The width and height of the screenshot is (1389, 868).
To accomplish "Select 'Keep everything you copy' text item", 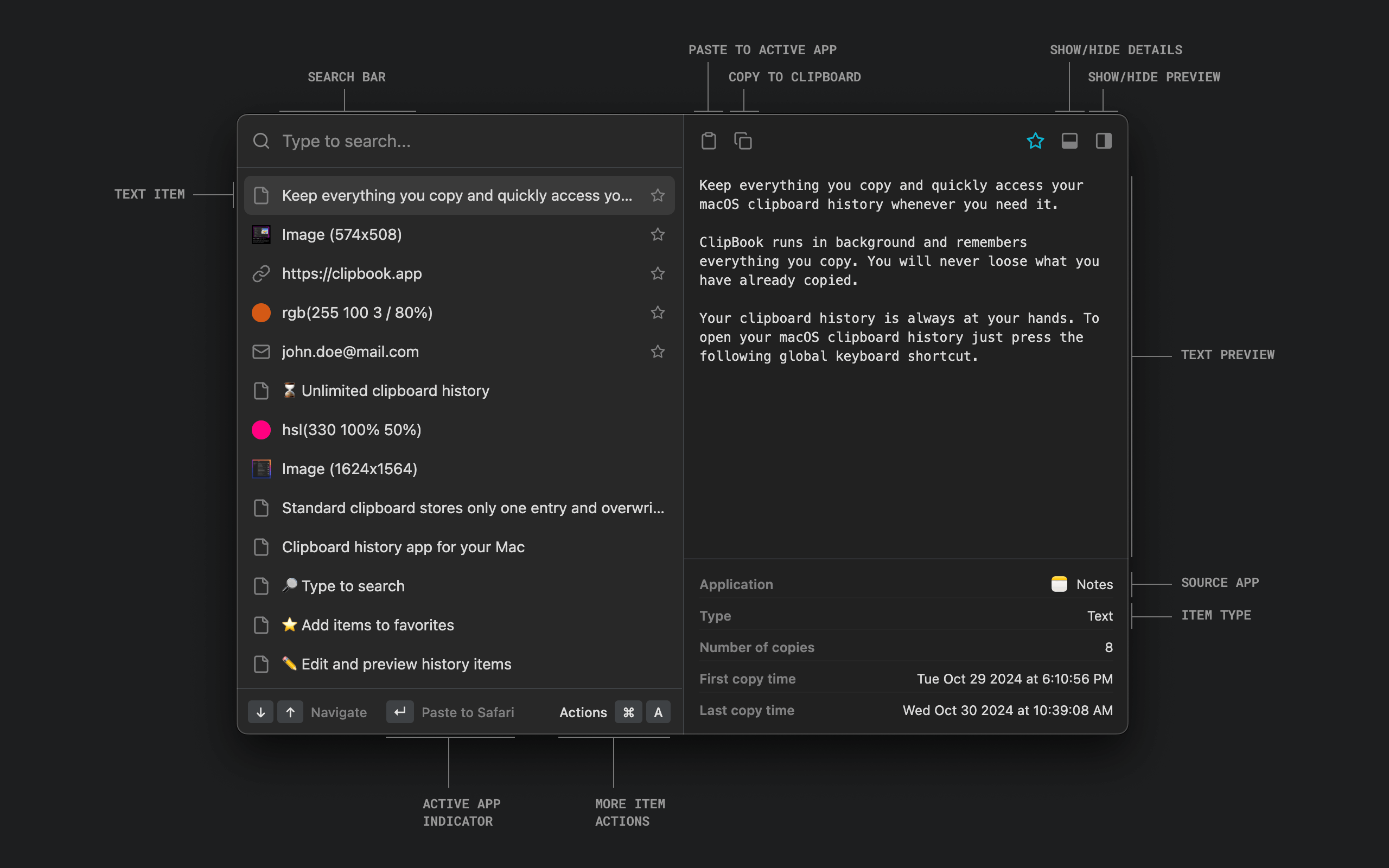I will (459, 195).
